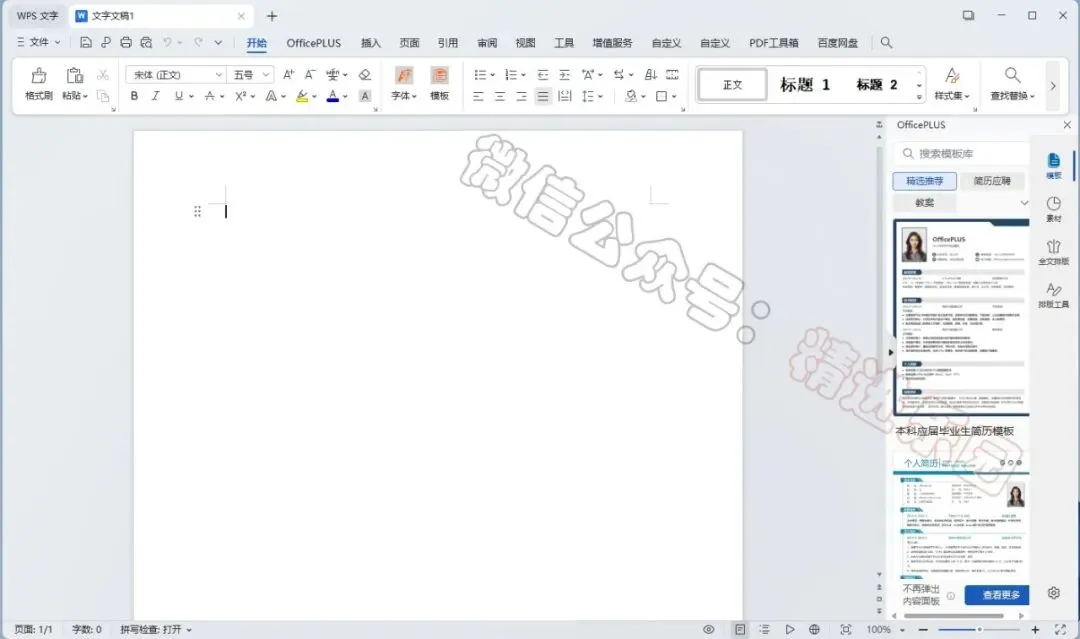The height and width of the screenshot is (639, 1080).
Task: Click the Undo arrow icon
Action: pos(167,43)
